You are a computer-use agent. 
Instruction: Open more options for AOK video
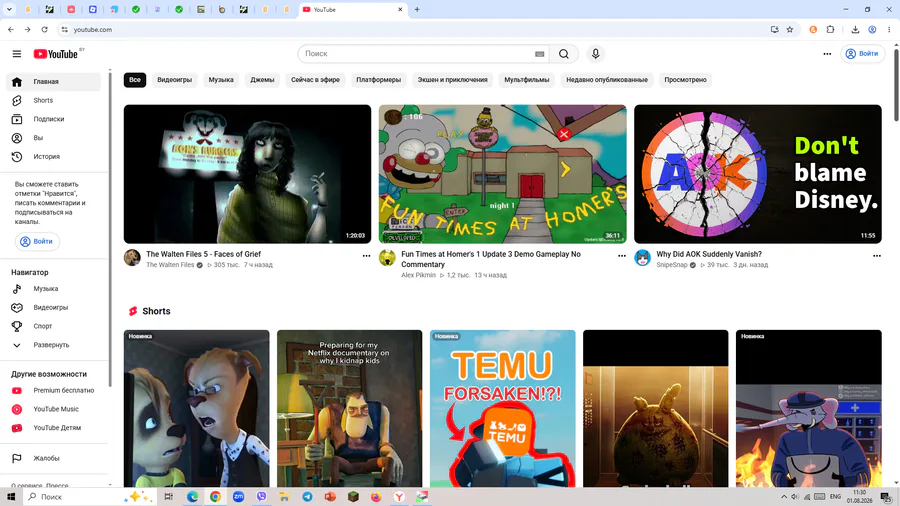coord(876,256)
